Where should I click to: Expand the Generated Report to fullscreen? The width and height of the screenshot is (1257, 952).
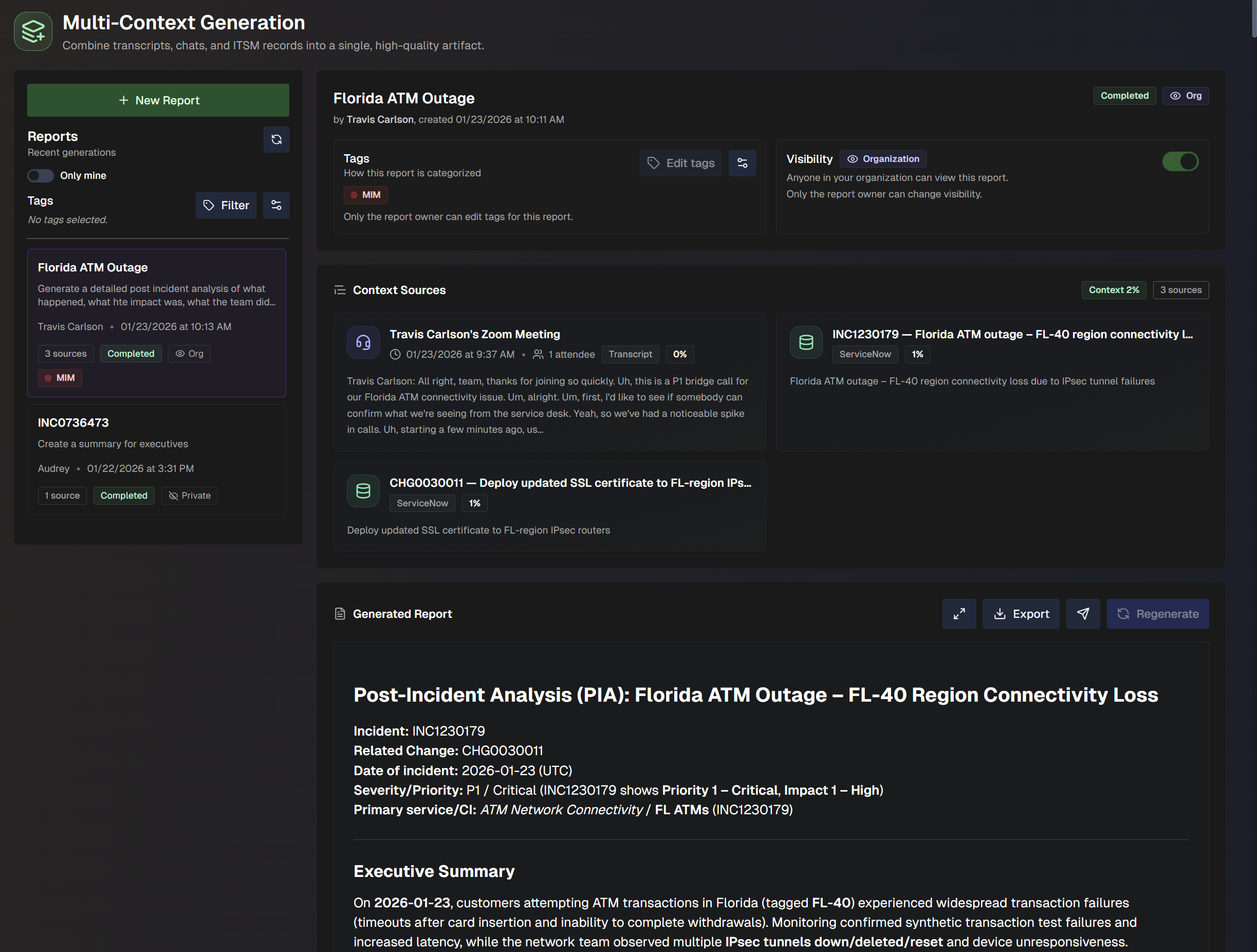[x=959, y=614]
